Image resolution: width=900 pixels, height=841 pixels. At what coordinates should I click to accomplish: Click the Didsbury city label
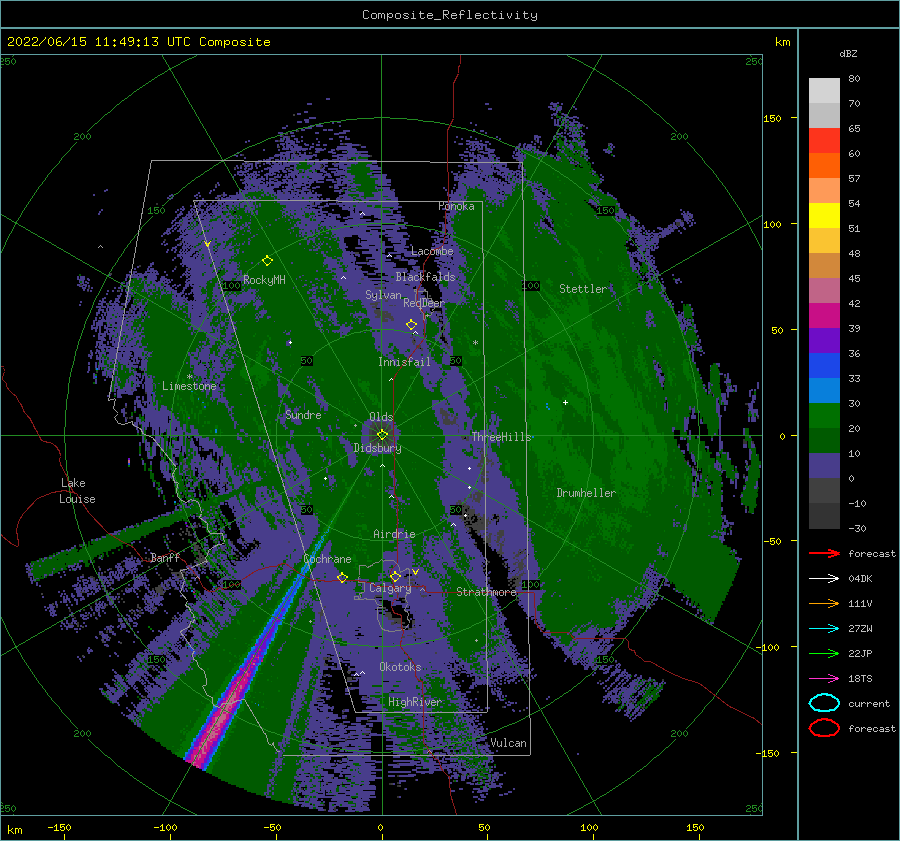tap(377, 448)
